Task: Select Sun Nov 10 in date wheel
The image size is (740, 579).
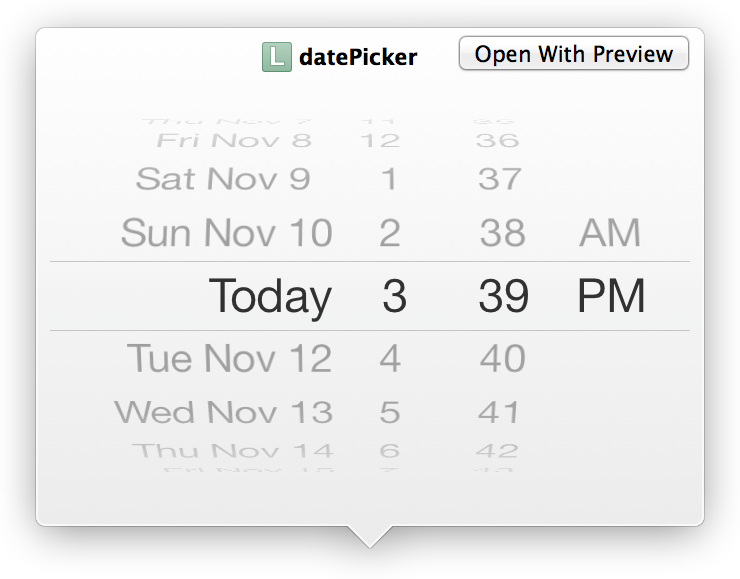Action: click(x=226, y=233)
